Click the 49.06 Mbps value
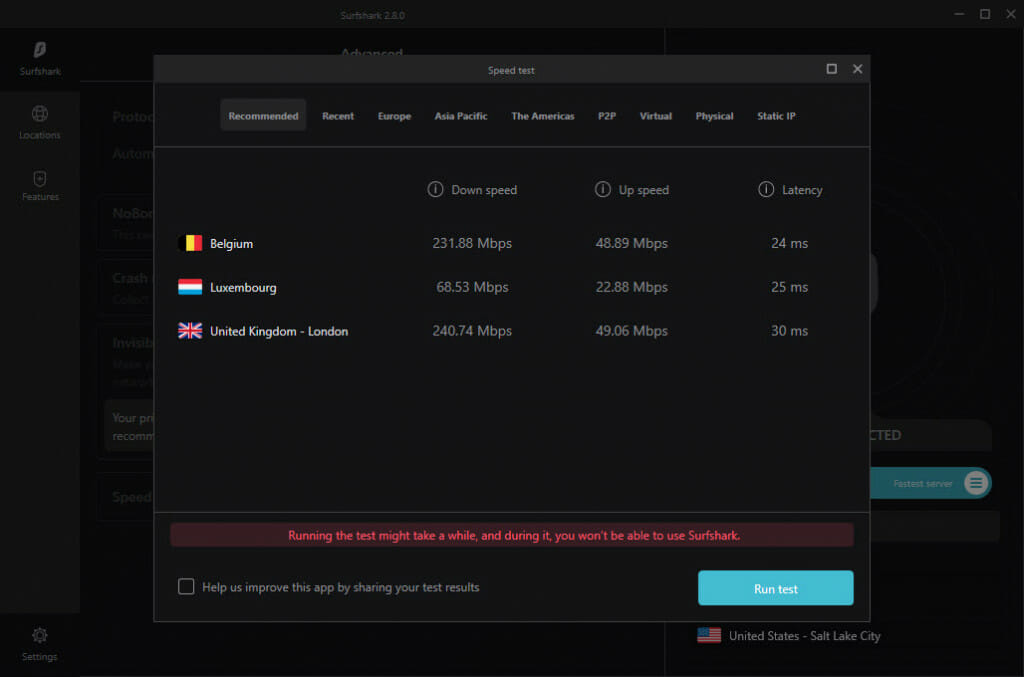This screenshot has width=1024, height=677. [632, 331]
